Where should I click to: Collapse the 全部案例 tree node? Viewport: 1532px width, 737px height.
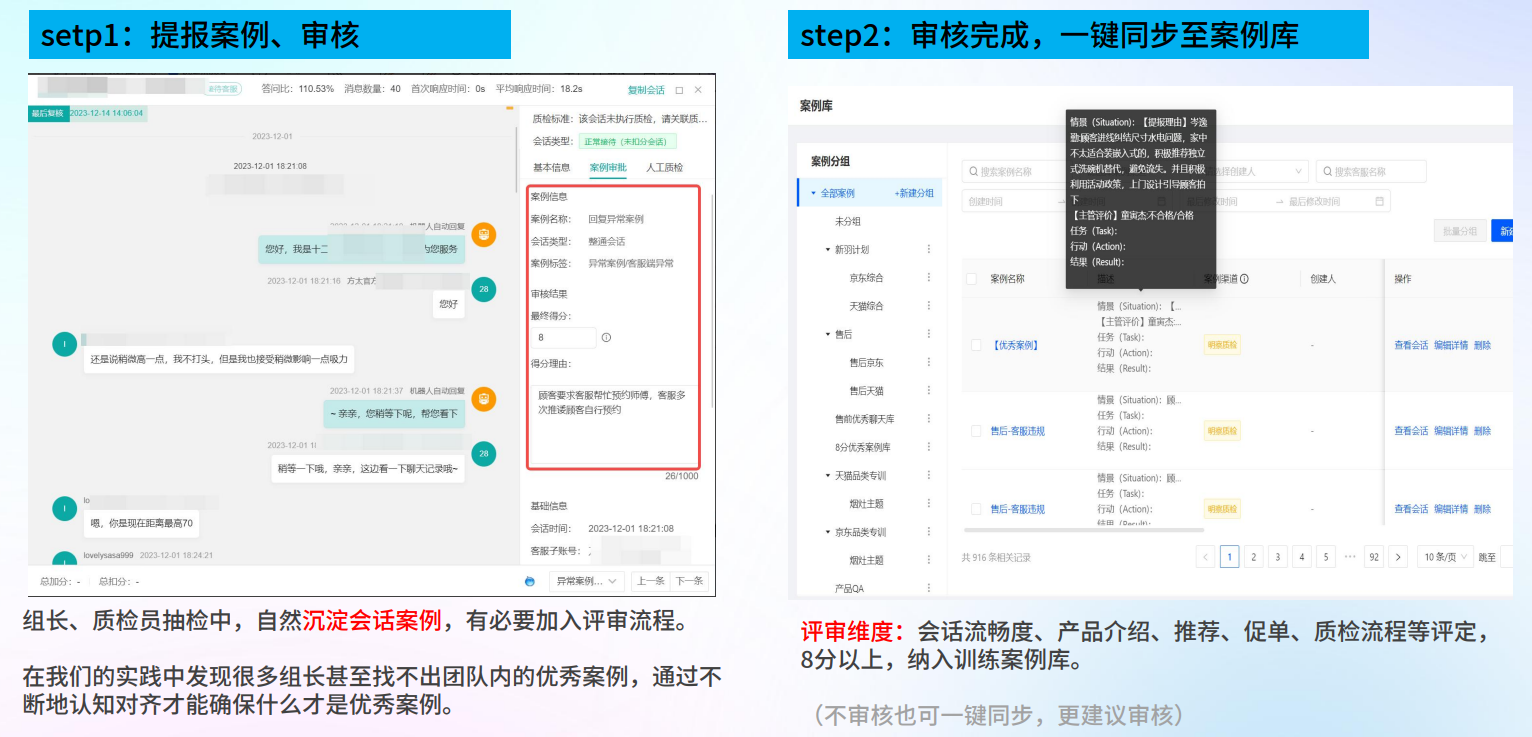click(813, 193)
